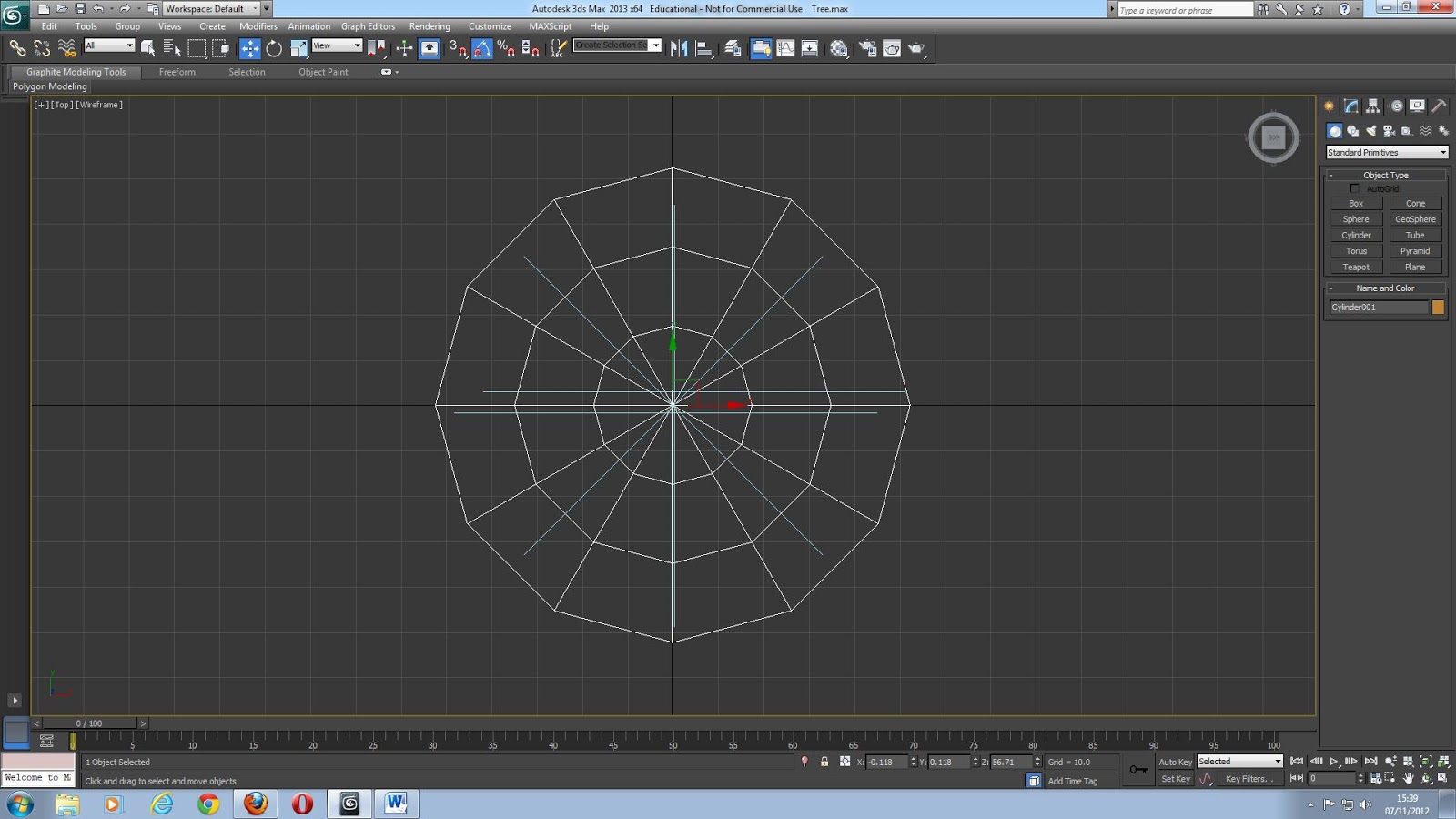
Task: Click the Cylinder001 color swatch
Action: (x=1438, y=307)
